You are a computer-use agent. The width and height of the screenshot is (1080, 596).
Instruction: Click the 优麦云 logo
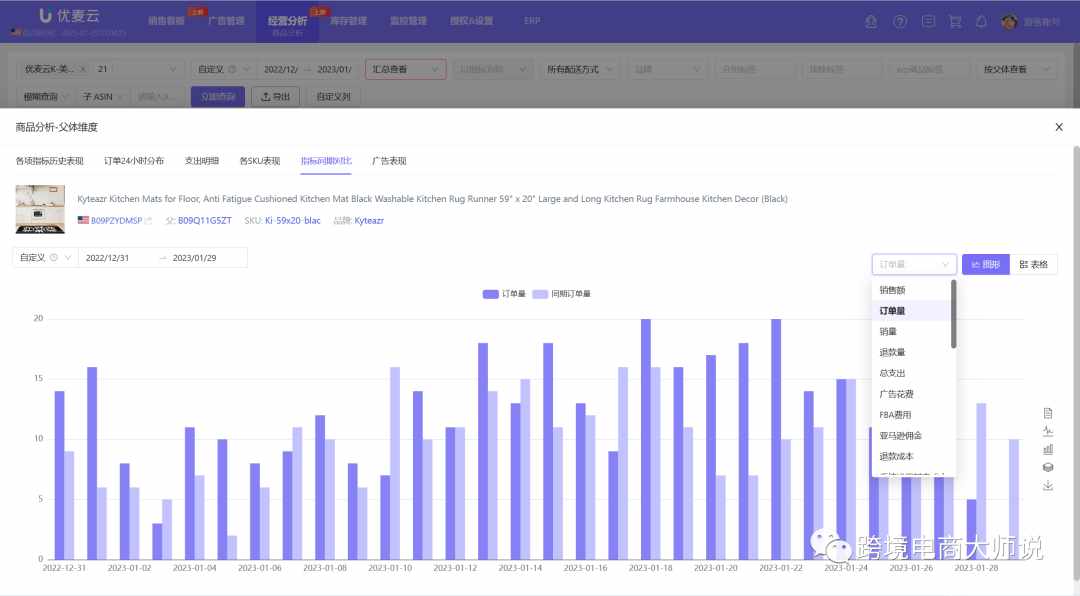point(68,16)
